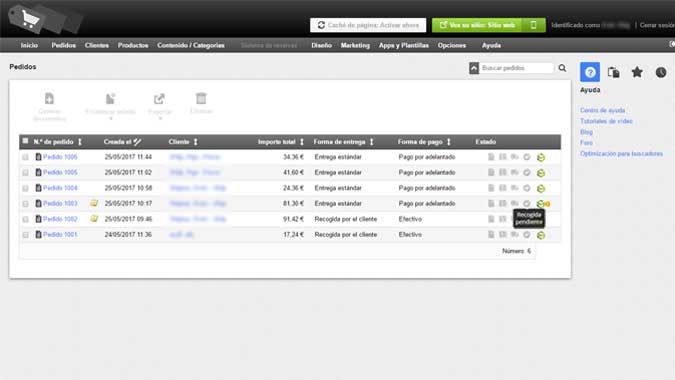
Task: Open Tutoriales de vídeo help link
Action: pos(606,121)
